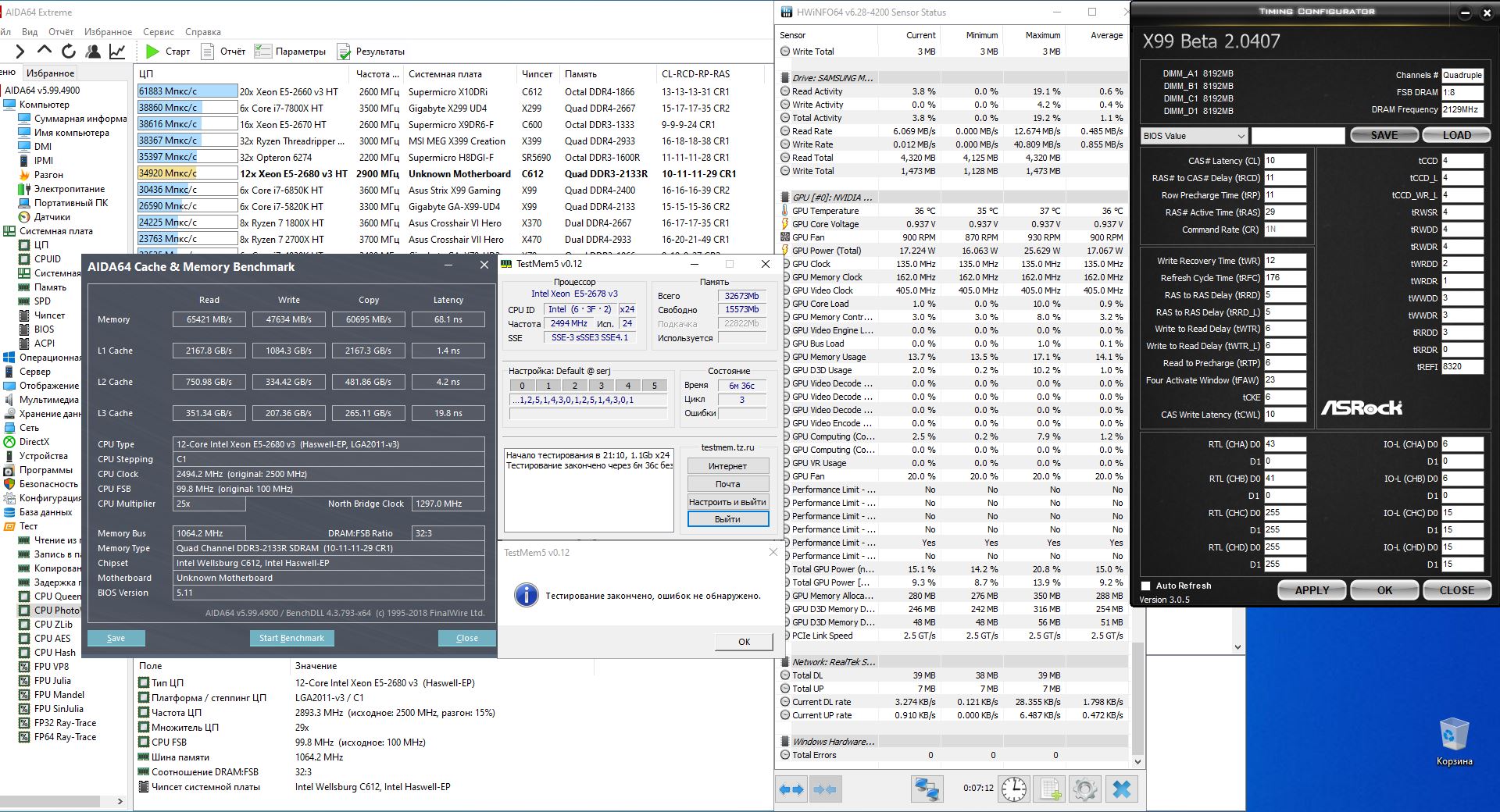The image size is (1500, 812).
Task: Click the forward navigation arrow in AIDA64 toolbar
Action: (x=20, y=52)
